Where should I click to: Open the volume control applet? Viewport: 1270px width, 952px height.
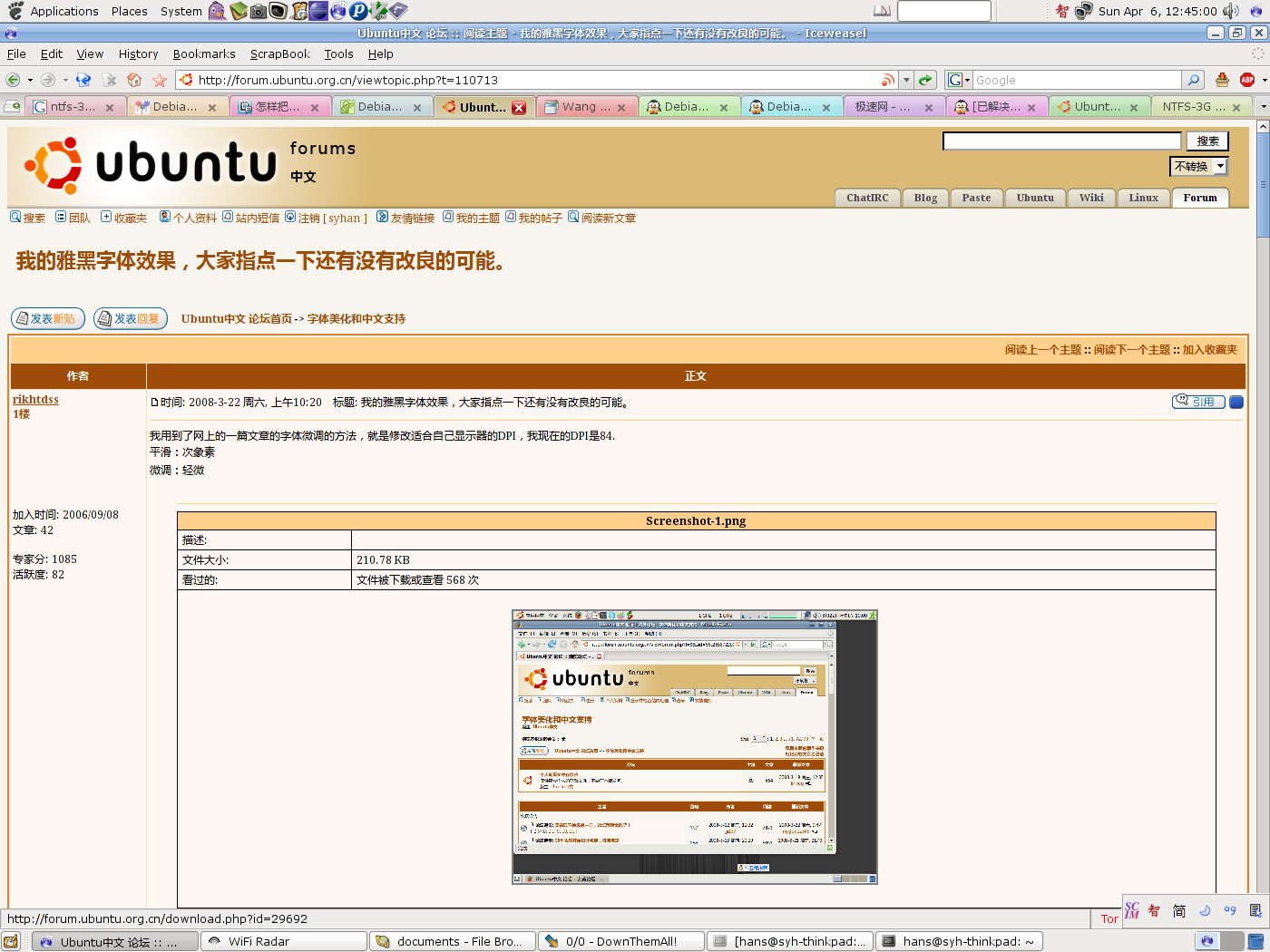click(1231, 11)
